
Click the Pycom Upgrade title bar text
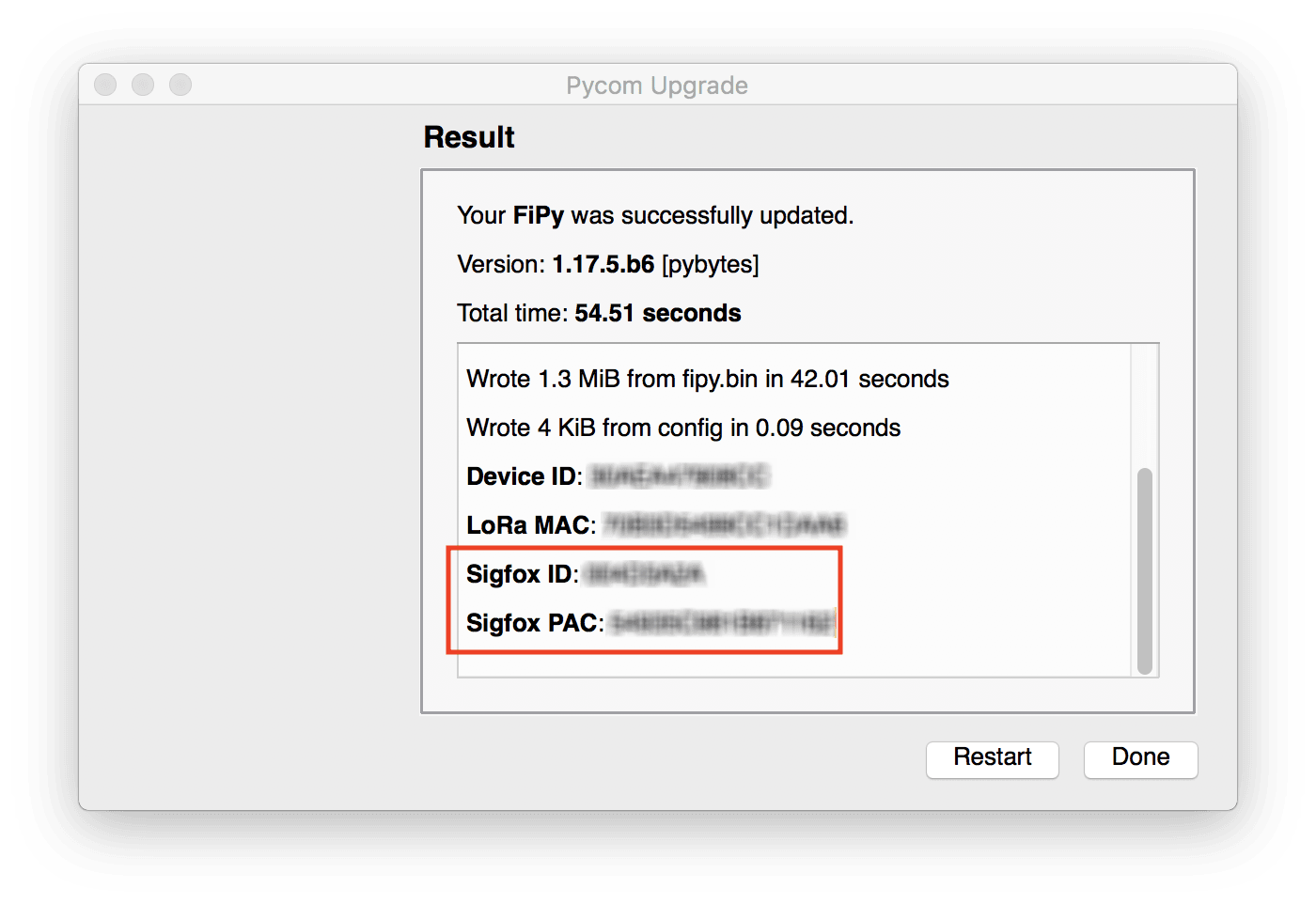tap(657, 86)
